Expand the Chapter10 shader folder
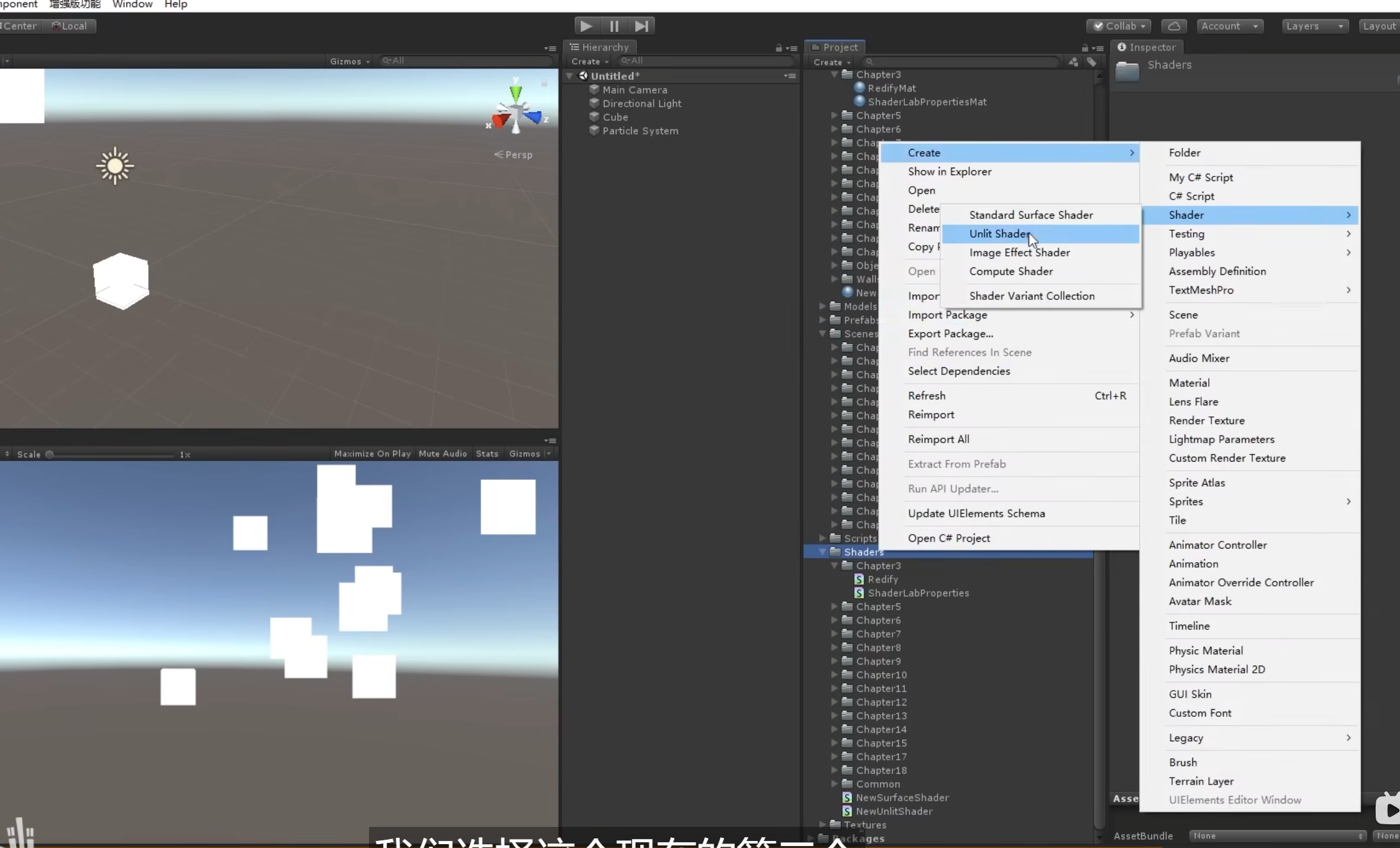1400x848 pixels. 834,675
